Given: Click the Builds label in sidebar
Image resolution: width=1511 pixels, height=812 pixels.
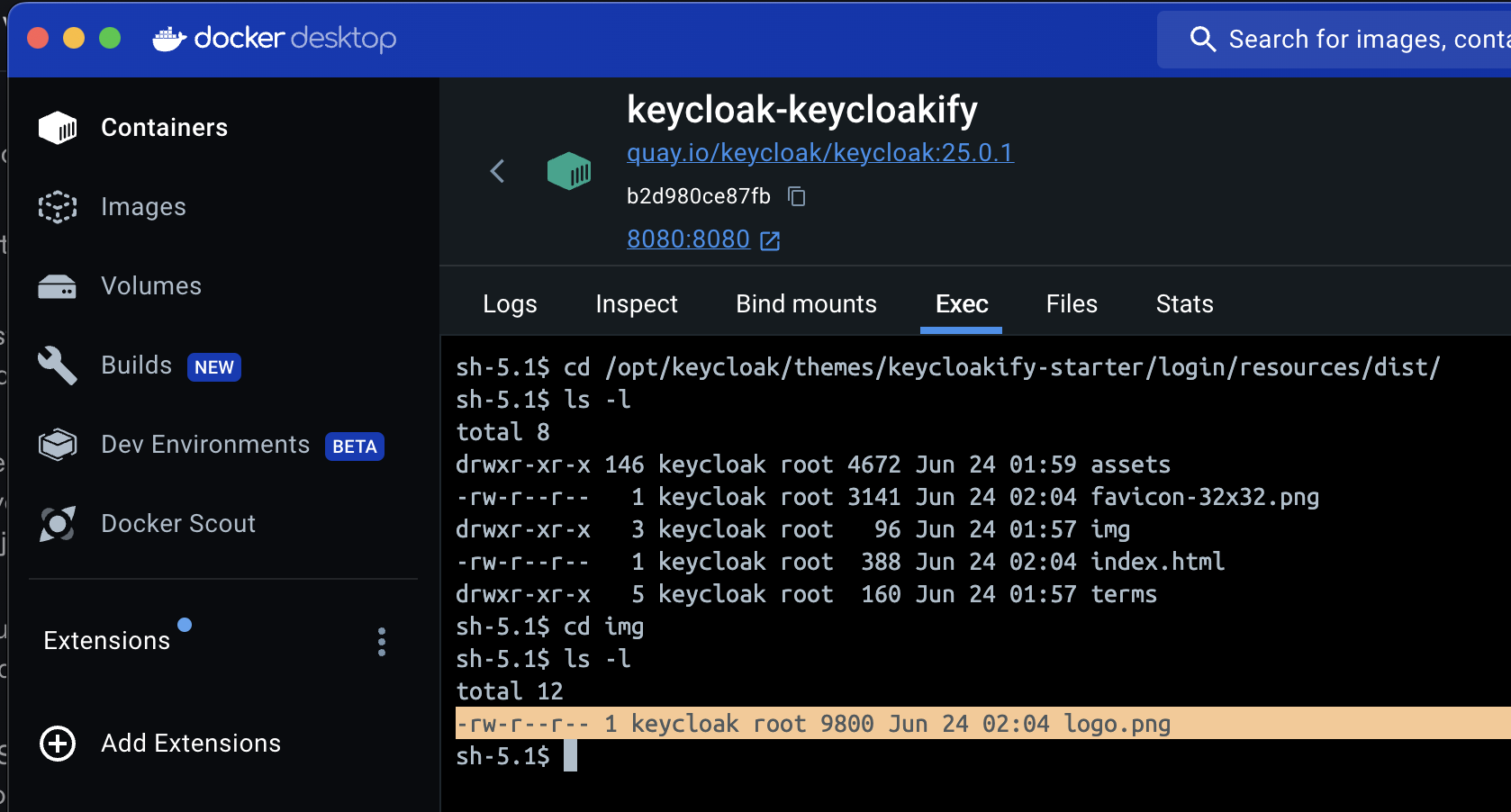Looking at the screenshot, I should (136, 365).
